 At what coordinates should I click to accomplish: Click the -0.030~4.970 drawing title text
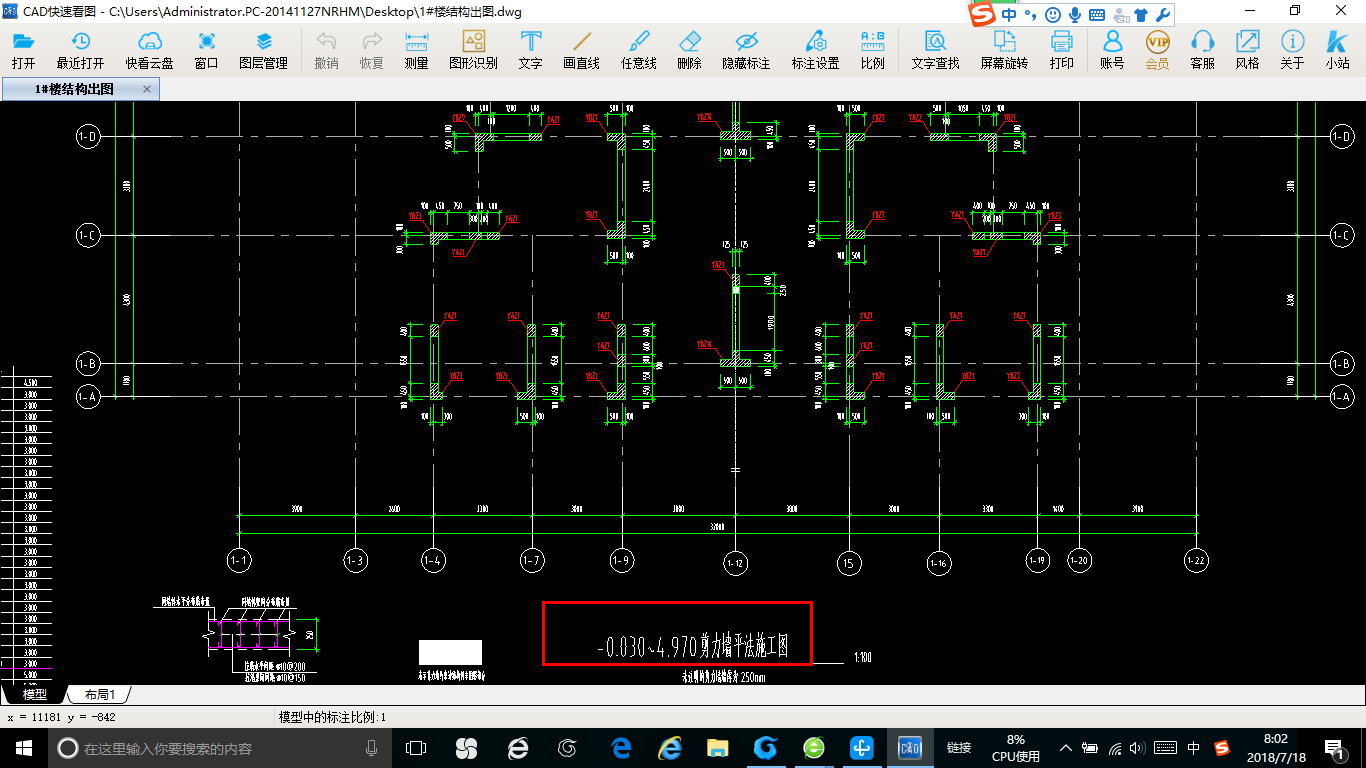(693, 647)
